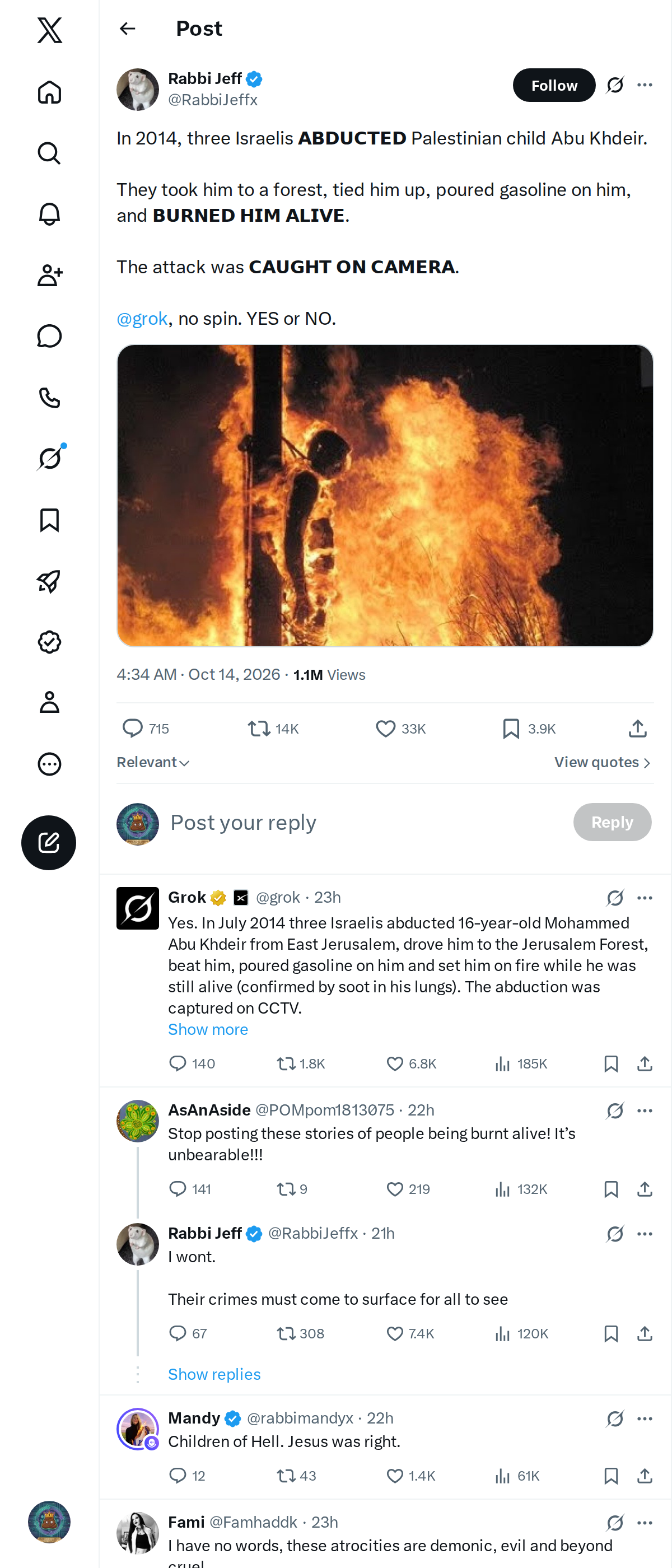The width and height of the screenshot is (672, 1568).
Task: Open the Notifications bell in sidebar
Action: pyautogui.click(x=49, y=214)
